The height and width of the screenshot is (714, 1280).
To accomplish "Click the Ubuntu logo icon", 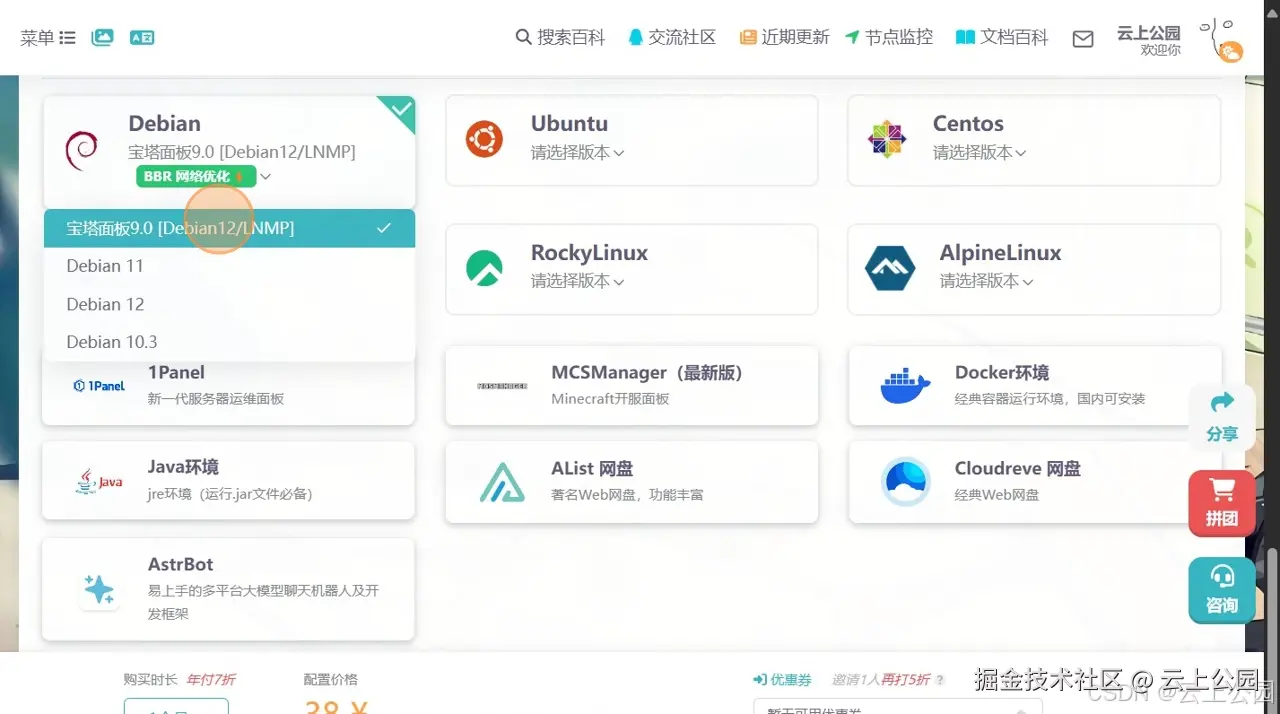I will (x=484, y=139).
